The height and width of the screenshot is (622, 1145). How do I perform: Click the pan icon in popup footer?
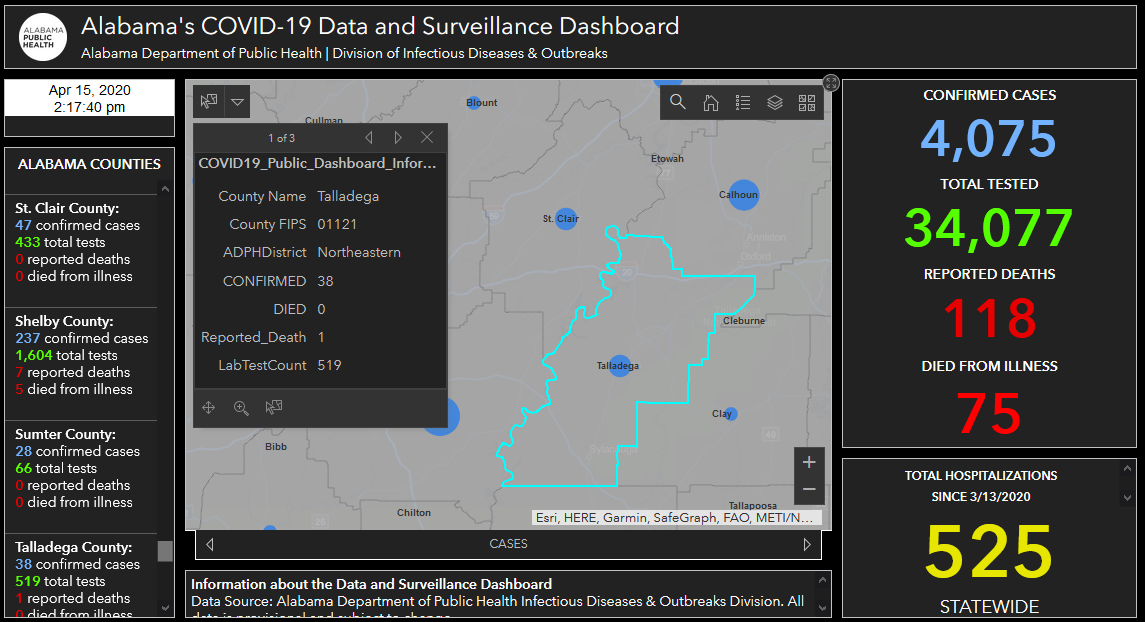click(x=209, y=407)
